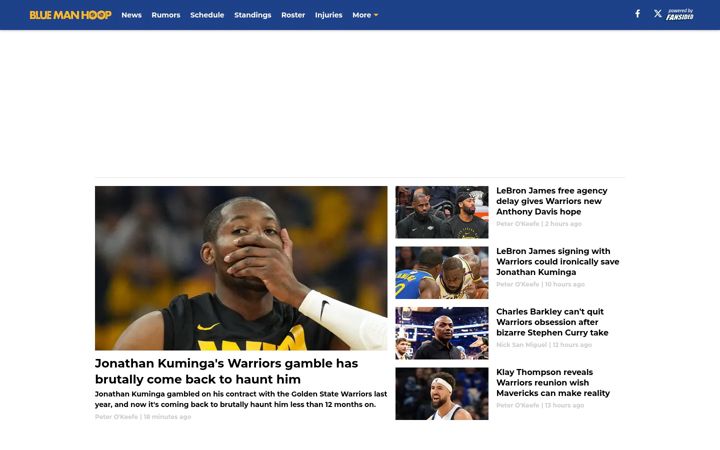
Task: Click byline Nick San Miguel 12 hours ago
Action: [x=544, y=345]
